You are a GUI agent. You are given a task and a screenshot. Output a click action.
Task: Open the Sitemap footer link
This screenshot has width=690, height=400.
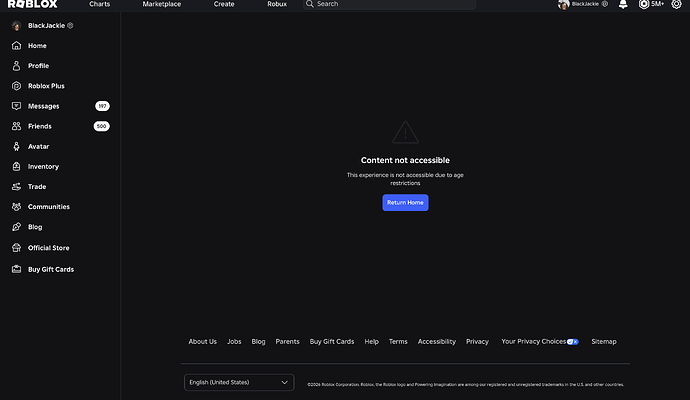(604, 341)
